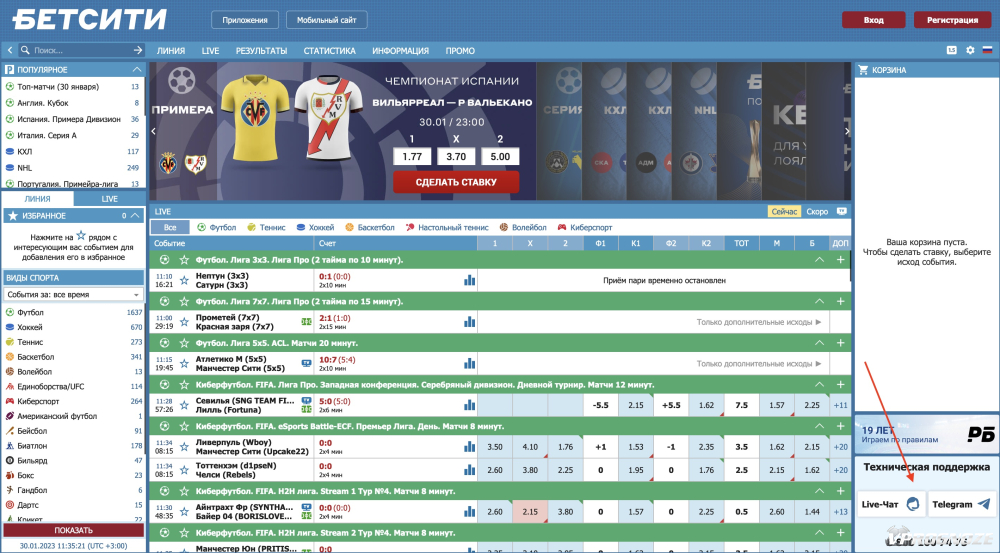Open statistics chart for Нептун (3x3) match
Viewport: 1000px width, 553px height.
point(469,280)
